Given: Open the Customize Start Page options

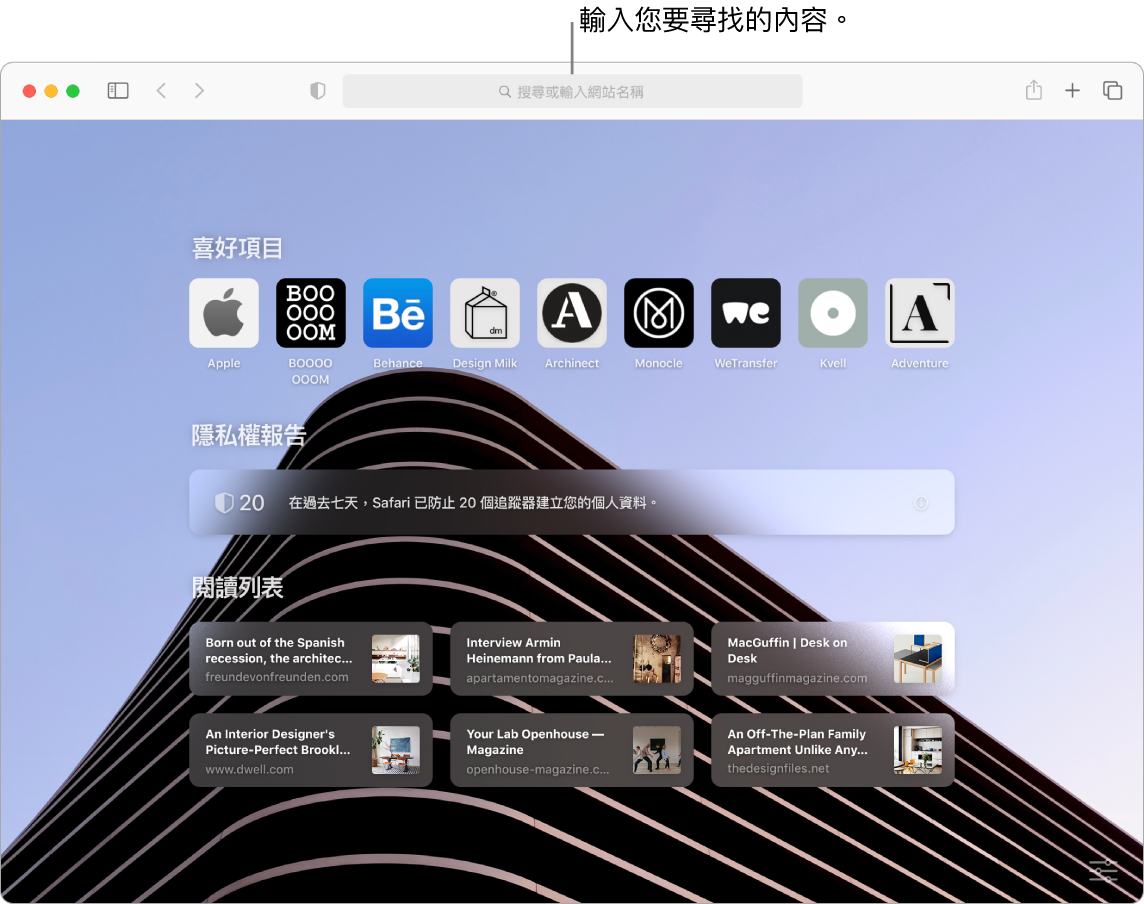Looking at the screenshot, I should 1101,870.
